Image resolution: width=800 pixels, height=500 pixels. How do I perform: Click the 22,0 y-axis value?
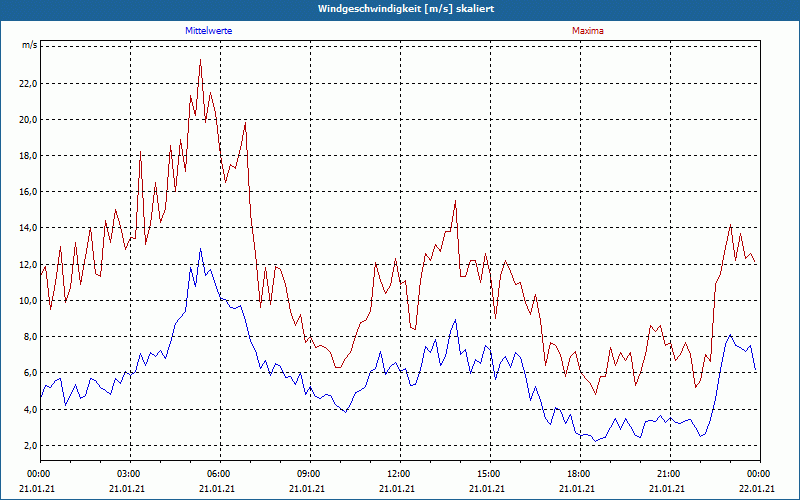click(29, 84)
